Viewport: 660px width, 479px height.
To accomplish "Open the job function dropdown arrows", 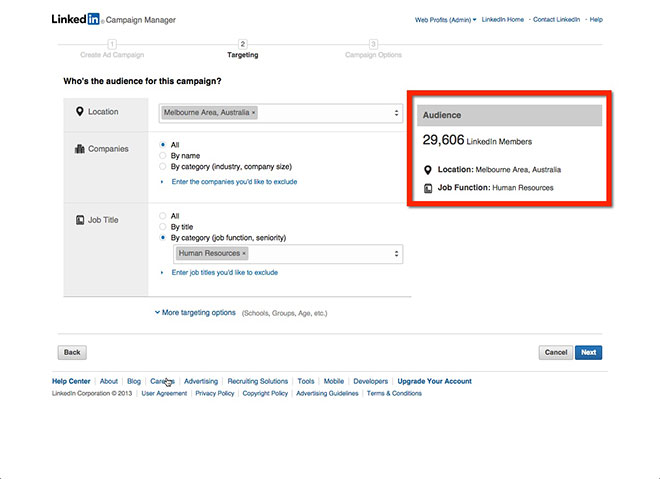I will tap(396, 254).
